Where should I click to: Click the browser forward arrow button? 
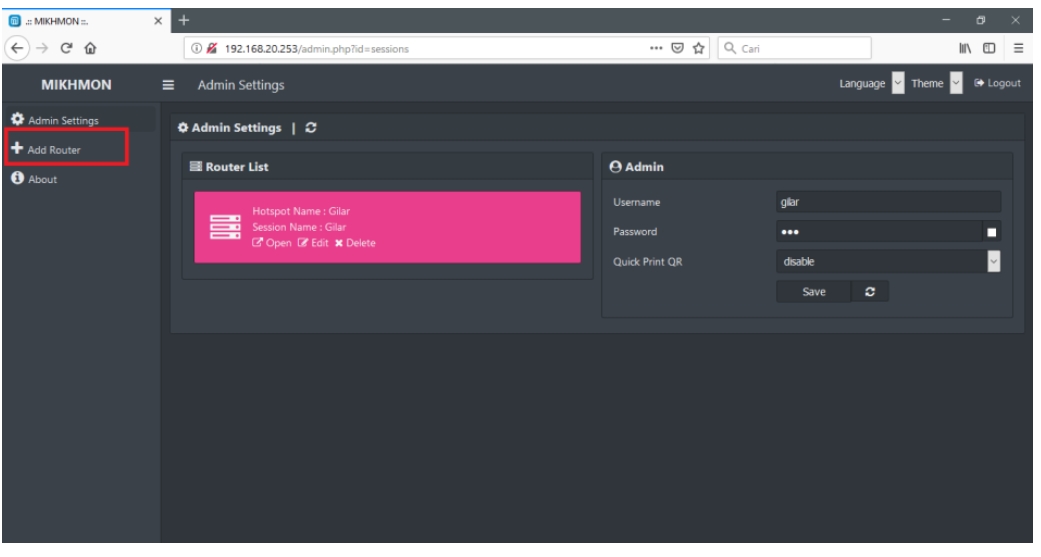pos(42,48)
